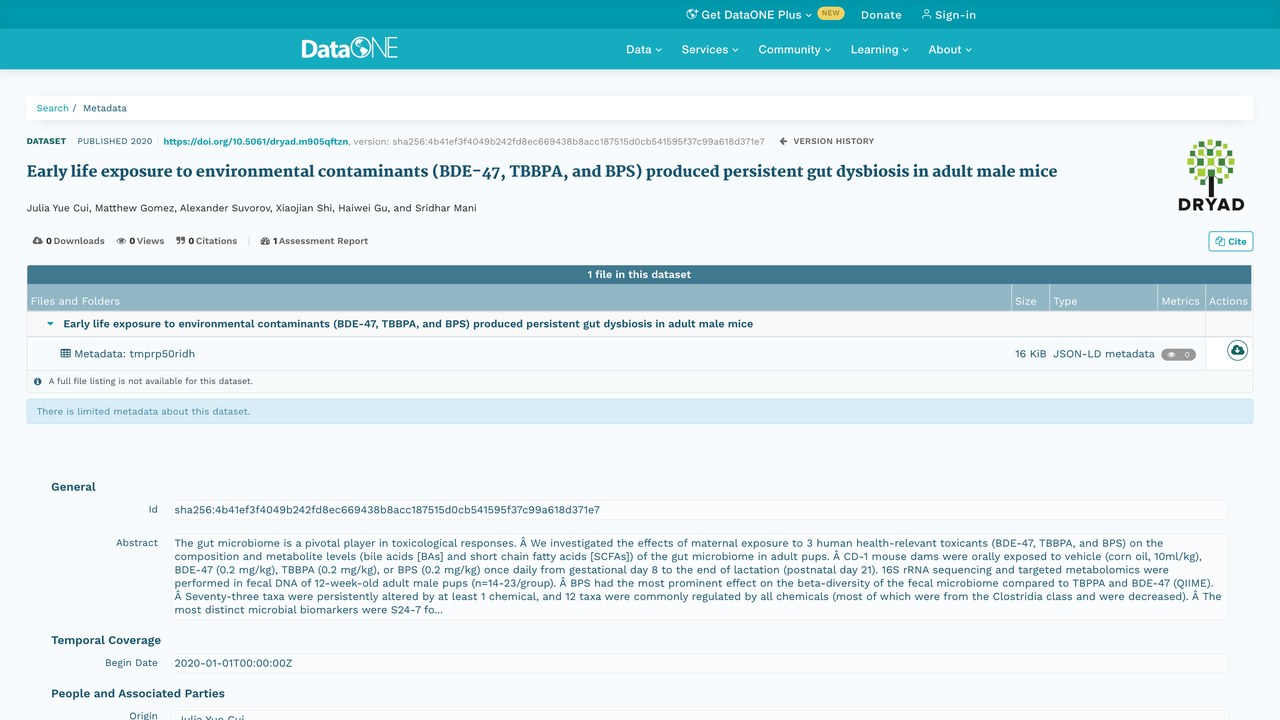1280x720 pixels.
Task: Click the Metadata breadcrumb item
Action: 105,108
